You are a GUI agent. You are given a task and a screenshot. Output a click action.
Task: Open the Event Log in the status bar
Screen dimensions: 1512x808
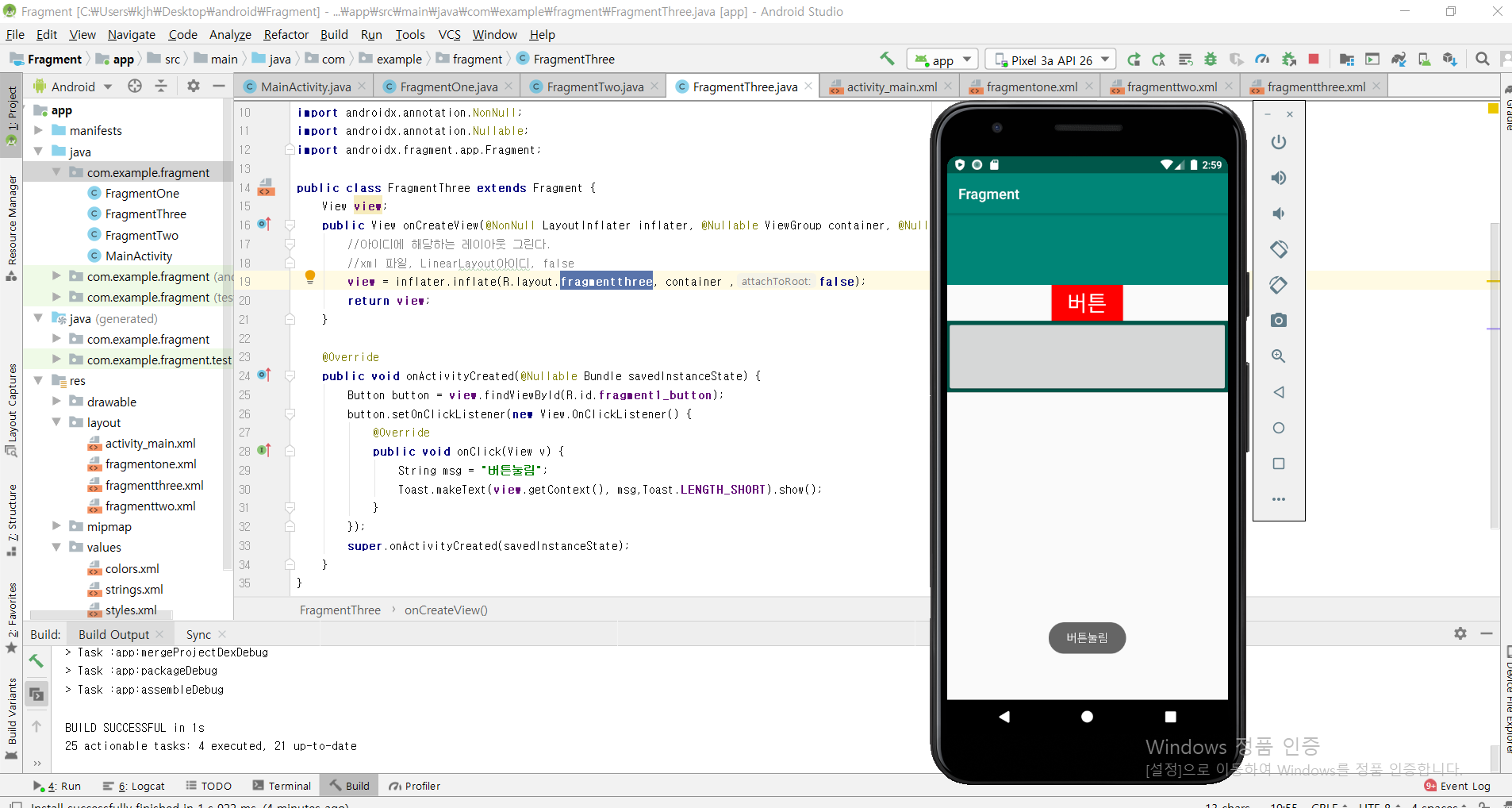(x=1457, y=786)
